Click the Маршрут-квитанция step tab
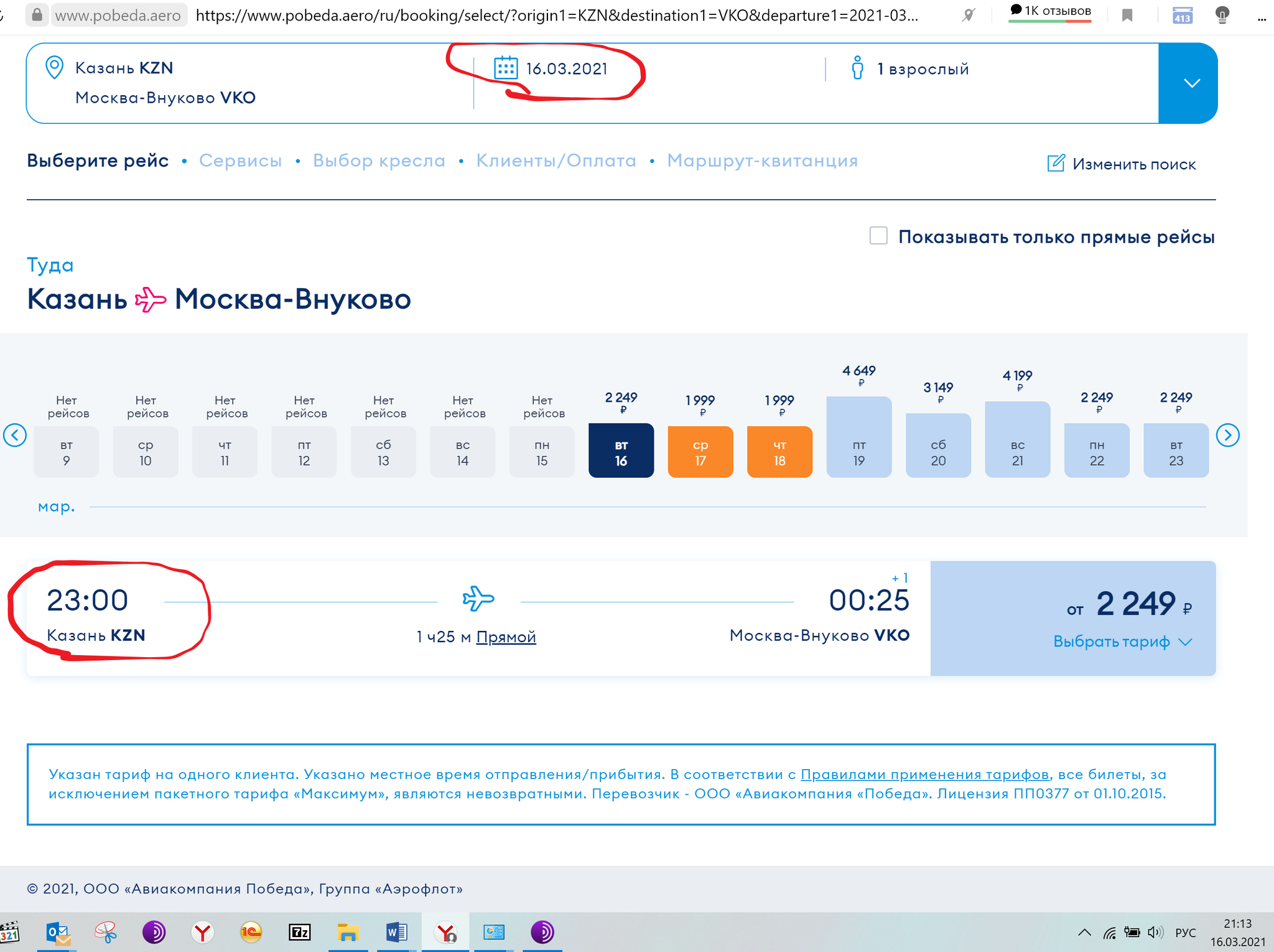Viewport: 1274px width, 952px height. pyautogui.click(x=763, y=161)
